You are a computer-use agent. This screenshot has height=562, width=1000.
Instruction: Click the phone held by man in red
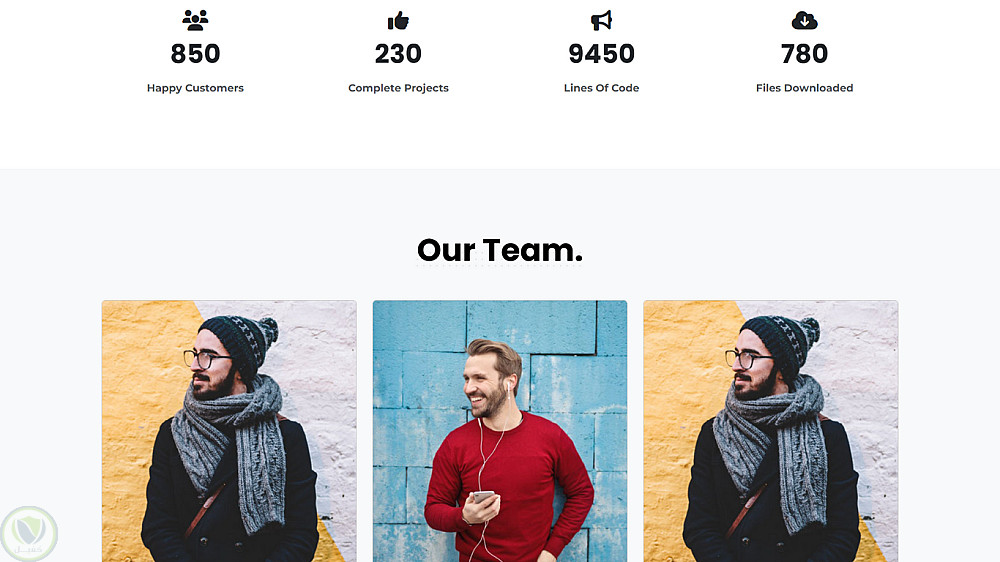(x=483, y=497)
